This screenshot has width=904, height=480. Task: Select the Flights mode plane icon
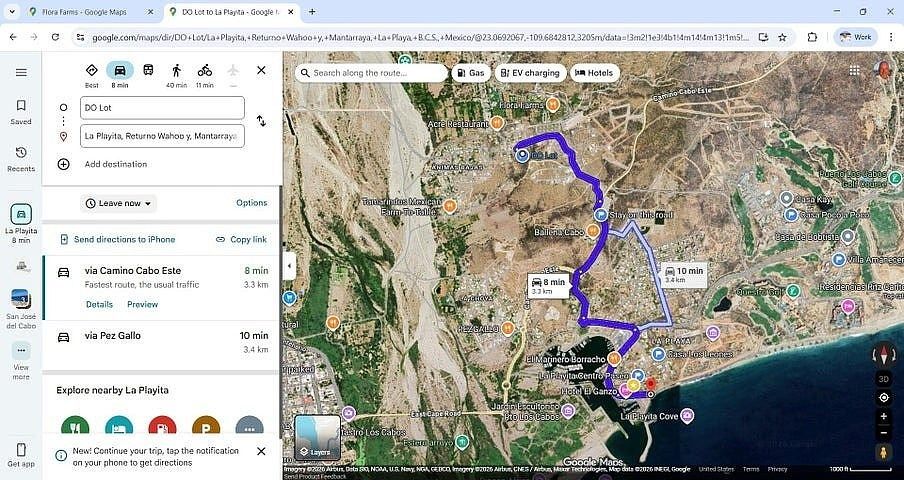coord(233,70)
